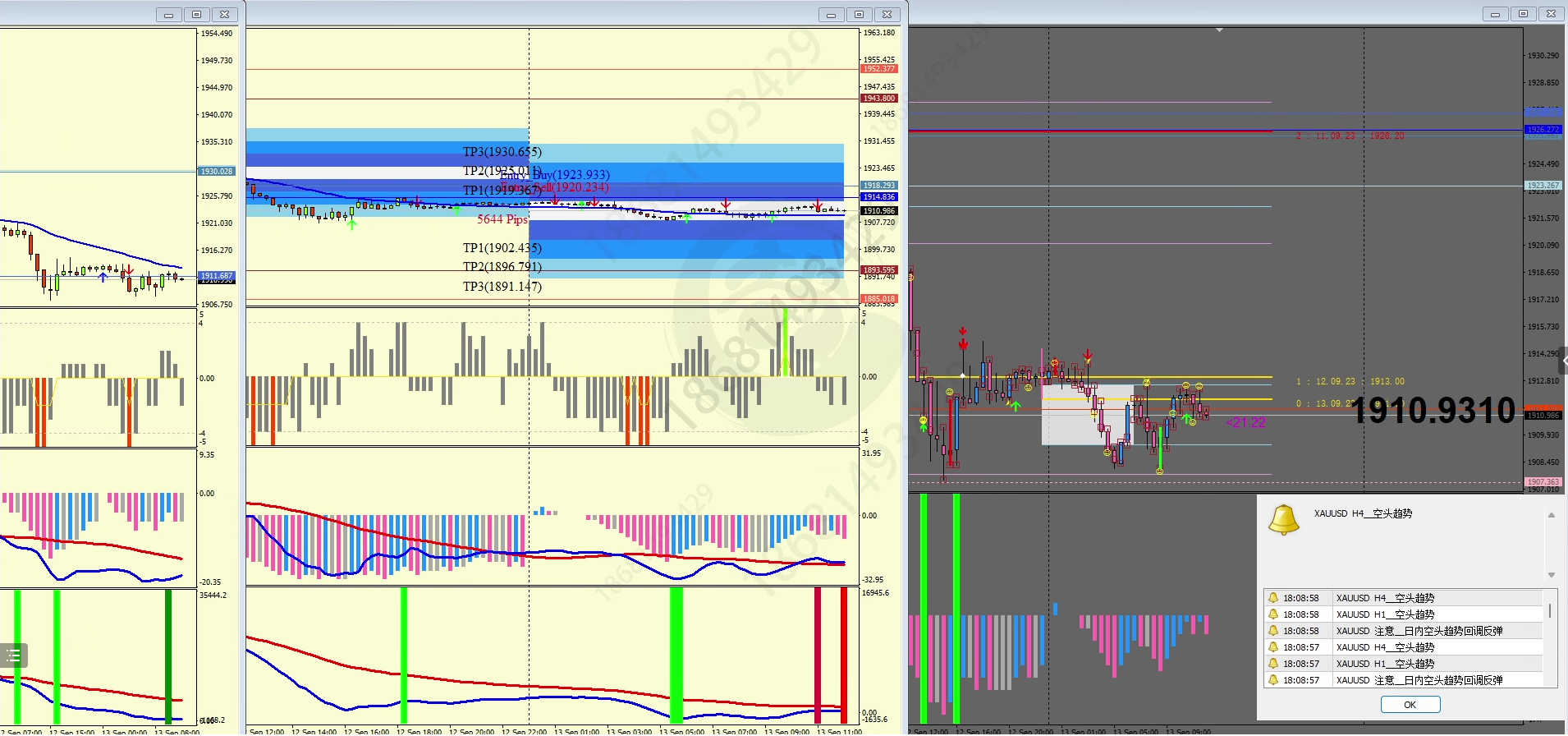Restore the dark right chart window
The height and width of the screenshot is (736, 1568).
point(1523,14)
